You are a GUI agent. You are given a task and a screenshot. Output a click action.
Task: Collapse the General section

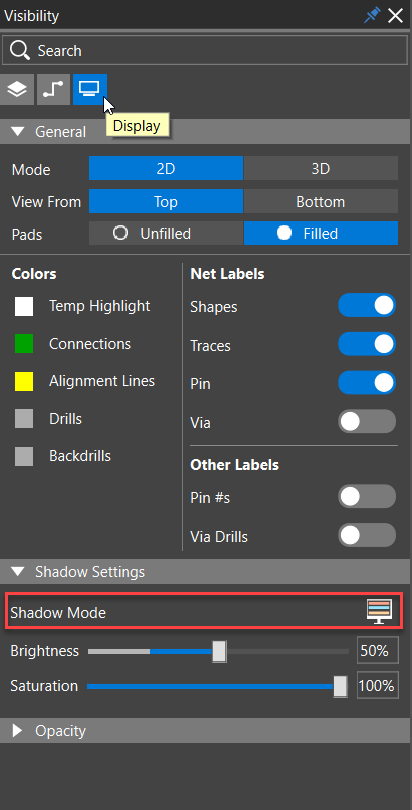pos(18,132)
